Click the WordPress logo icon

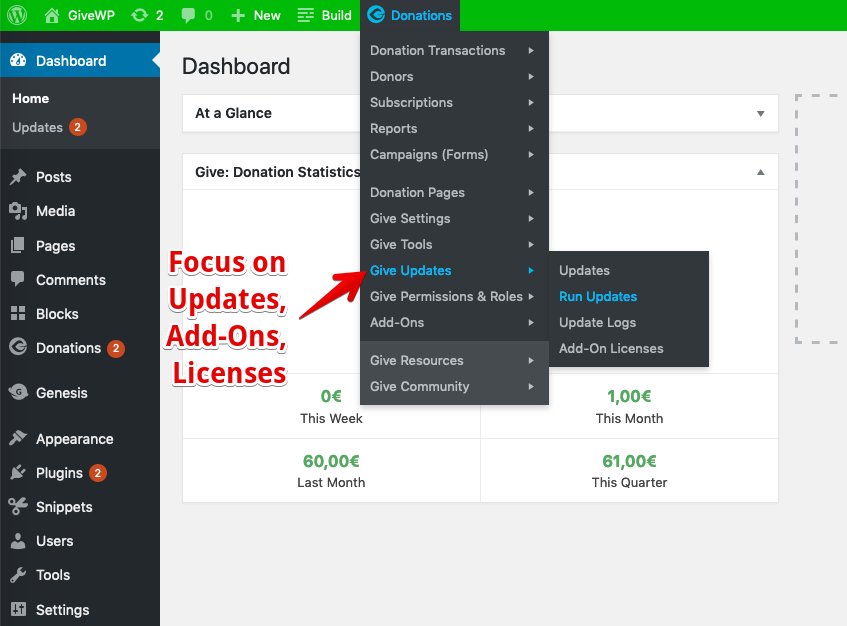(x=17, y=15)
